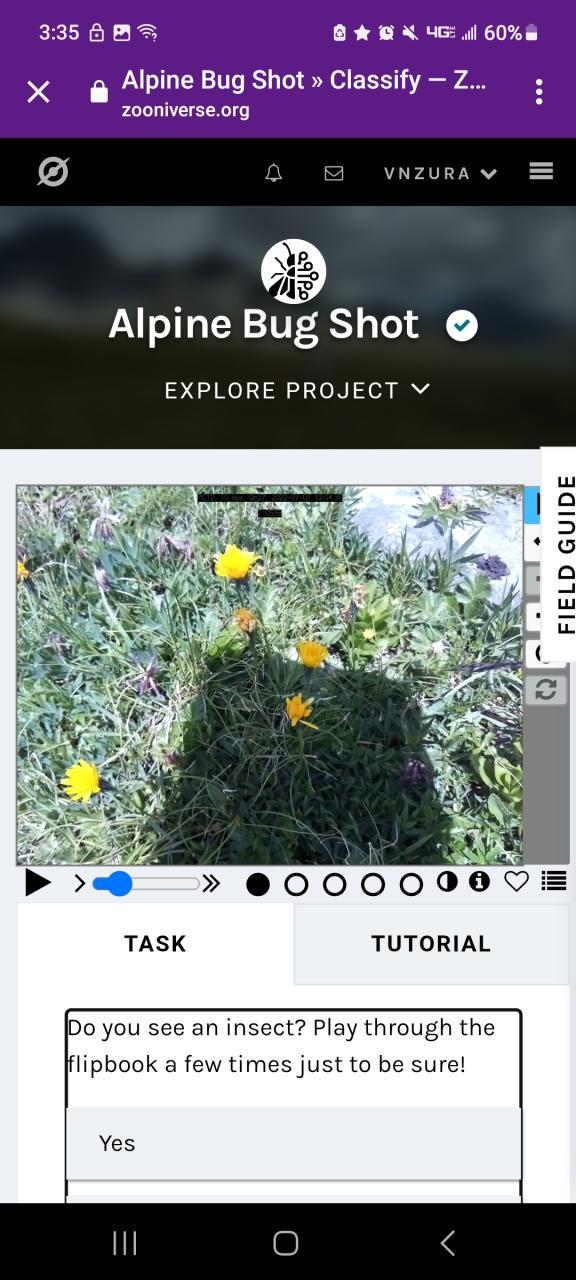Open the FIELD GUIDE side tab
This screenshot has width=576, height=1280.
tap(562, 554)
